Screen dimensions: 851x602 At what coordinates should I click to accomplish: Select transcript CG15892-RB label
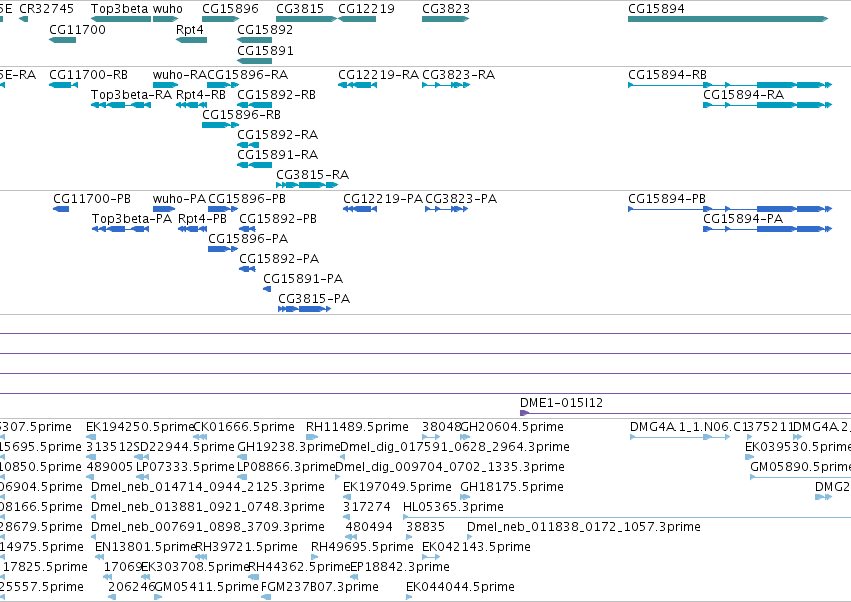[276, 95]
